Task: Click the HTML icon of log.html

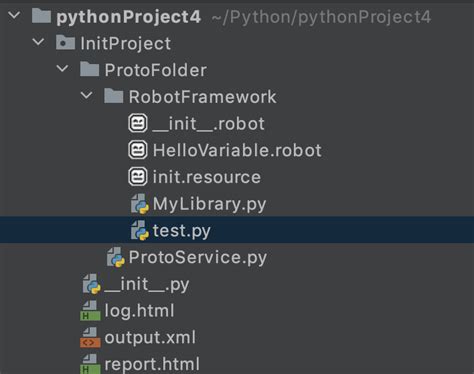Action: point(90,311)
